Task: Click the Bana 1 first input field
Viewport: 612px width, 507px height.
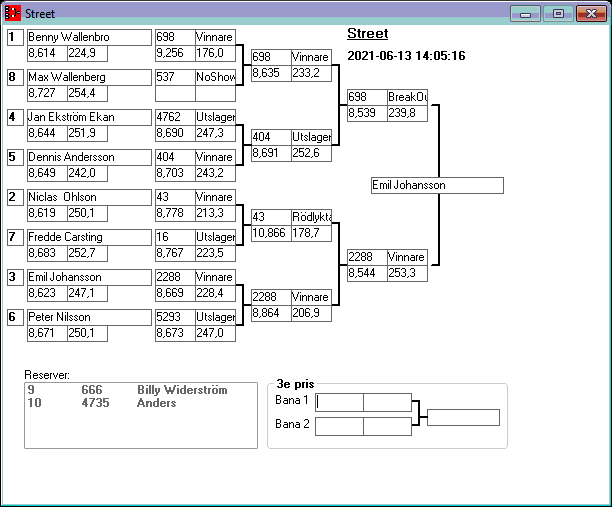Action: [x=340, y=402]
